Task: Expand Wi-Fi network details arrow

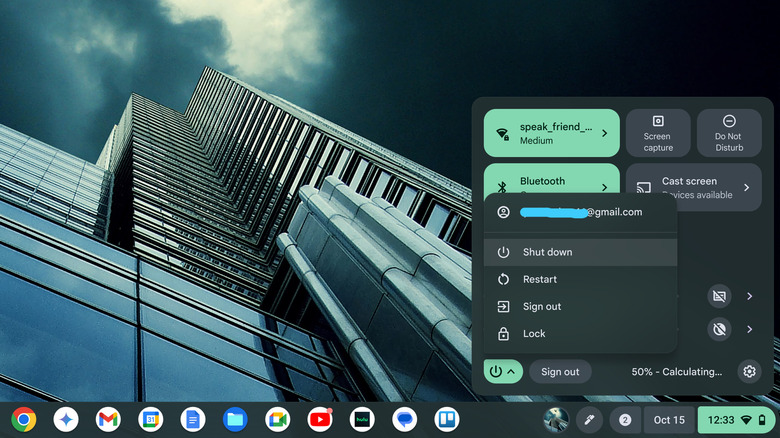Action: [x=605, y=133]
